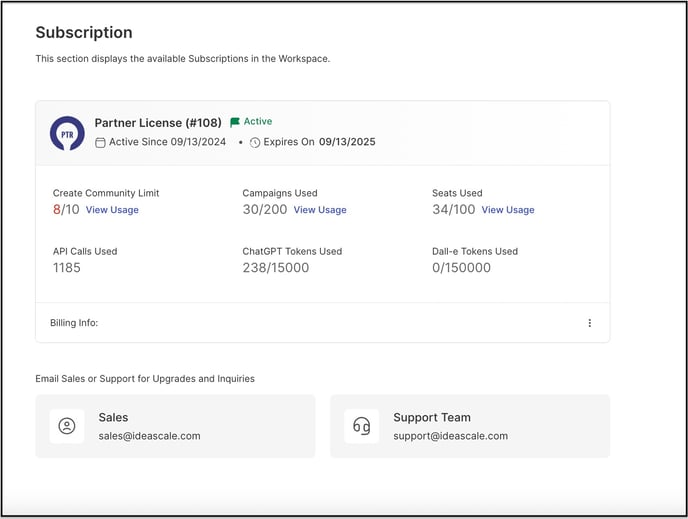Open the three-dot billing options menu

[x=589, y=323]
